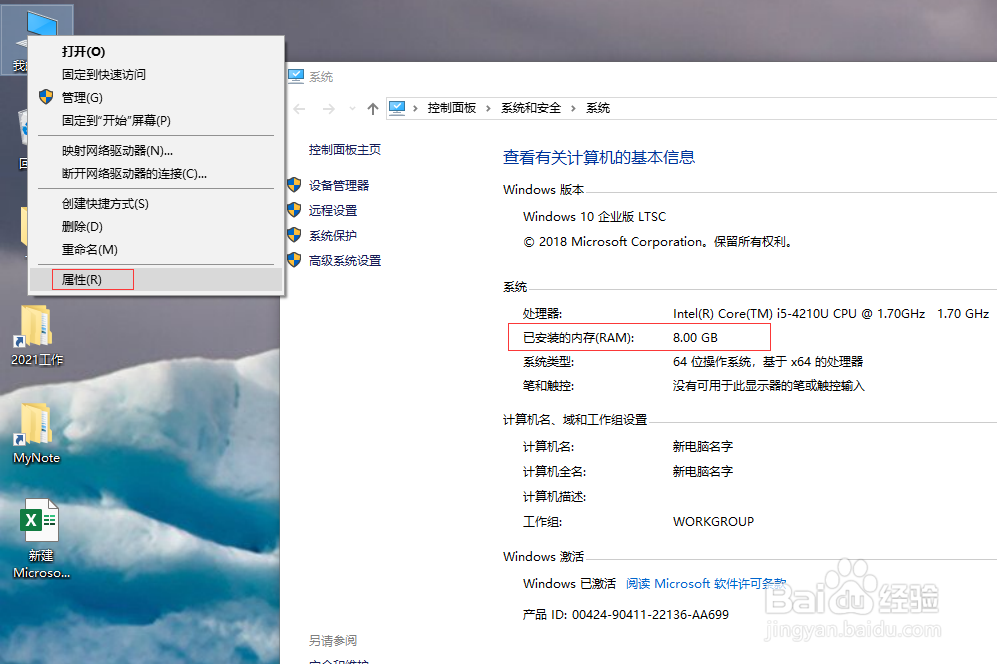Select 删除(D) in context menu
Viewport: 997px width, 664px height.
click(x=156, y=226)
